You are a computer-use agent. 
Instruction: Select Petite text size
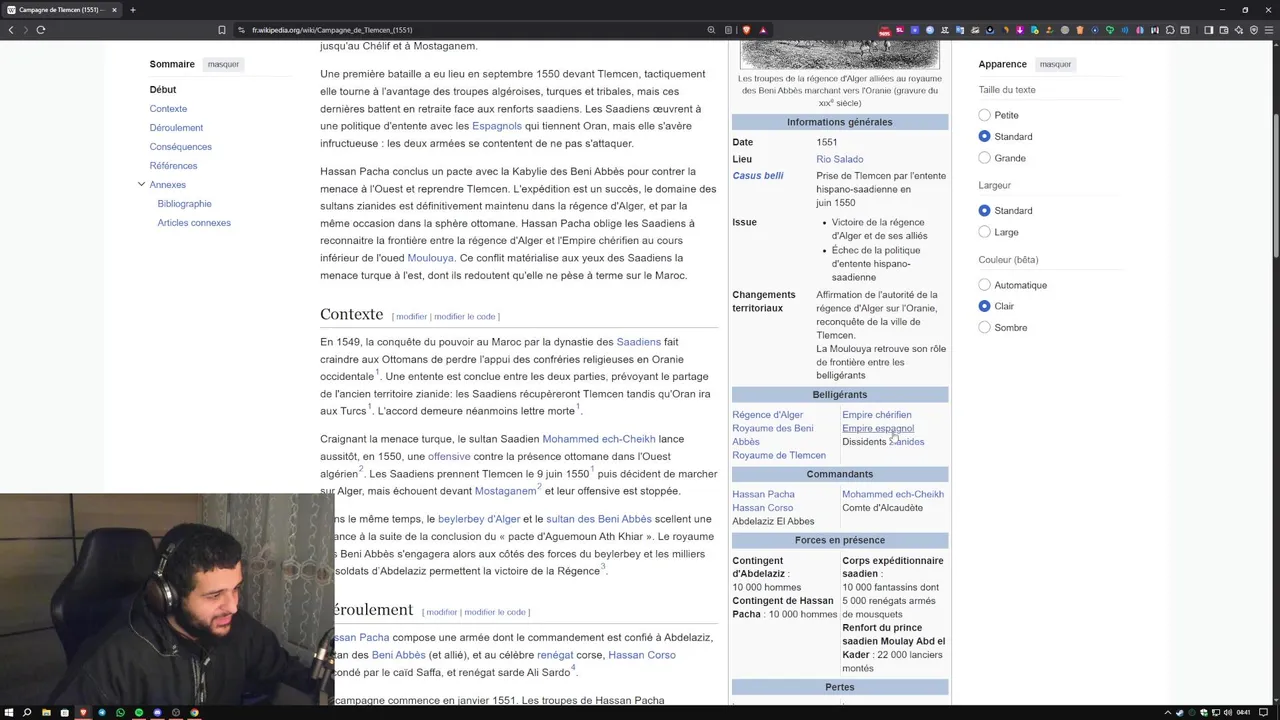(x=985, y=115)
